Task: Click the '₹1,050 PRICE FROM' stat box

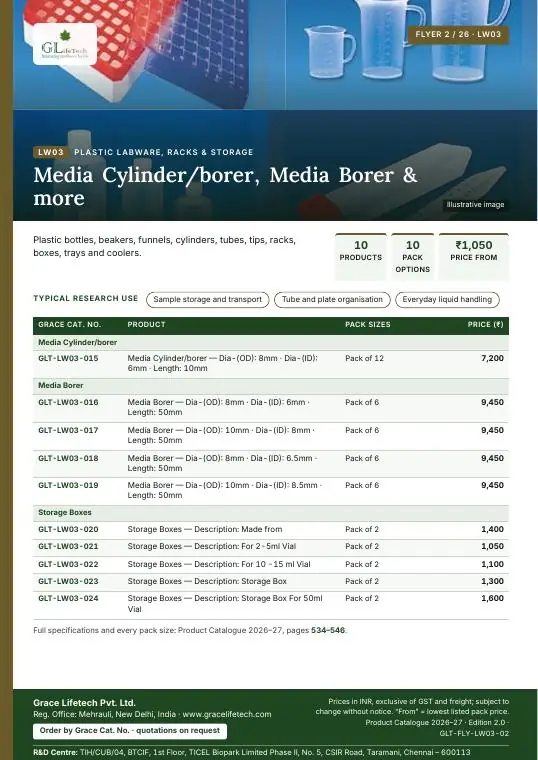Action: pyautogui.click(x=474, y=256)
